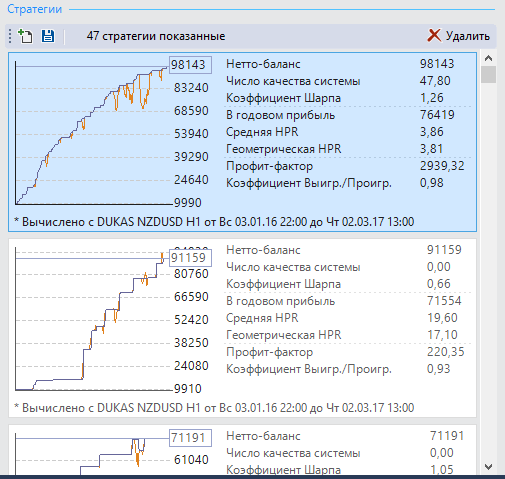Click Профит-фактор value 220,35
505x479 pixels.
pos(446,352)
